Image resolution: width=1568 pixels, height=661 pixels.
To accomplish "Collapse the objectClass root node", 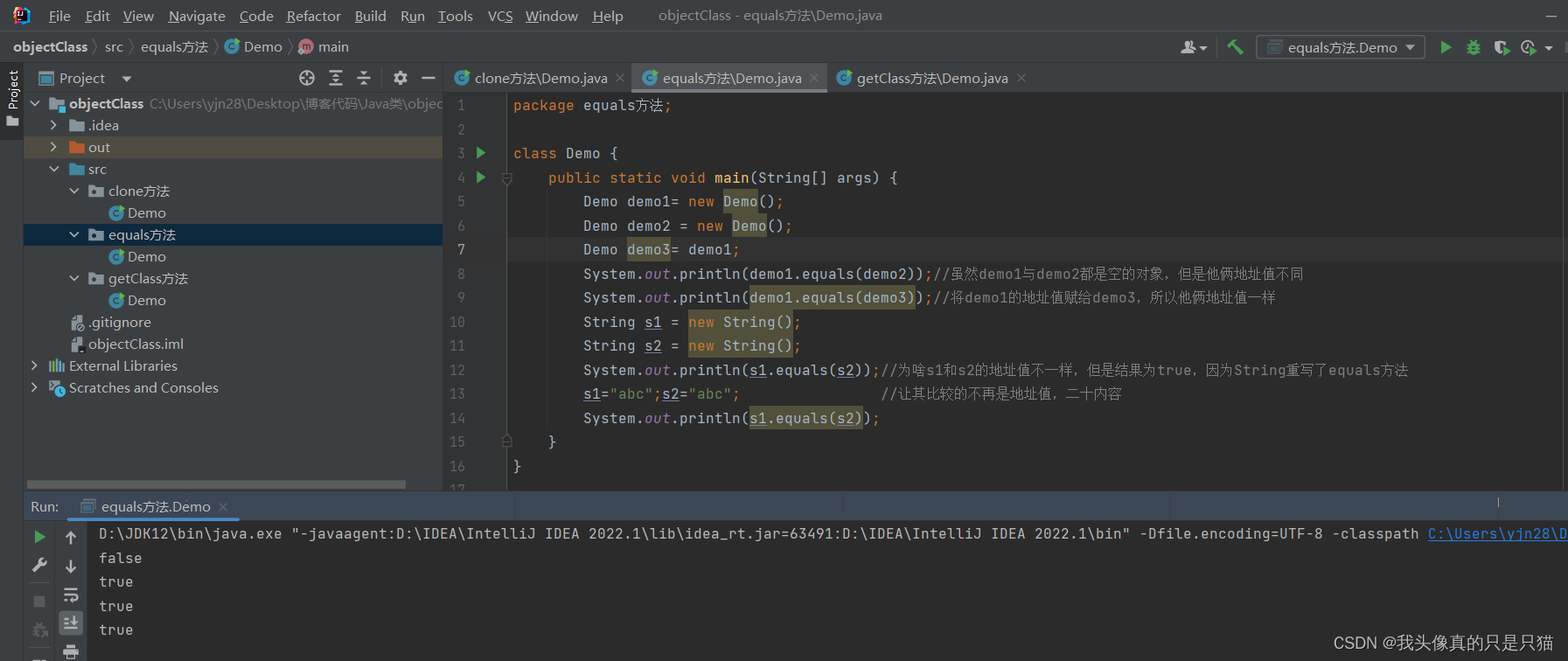I will (x=35, y=103).
